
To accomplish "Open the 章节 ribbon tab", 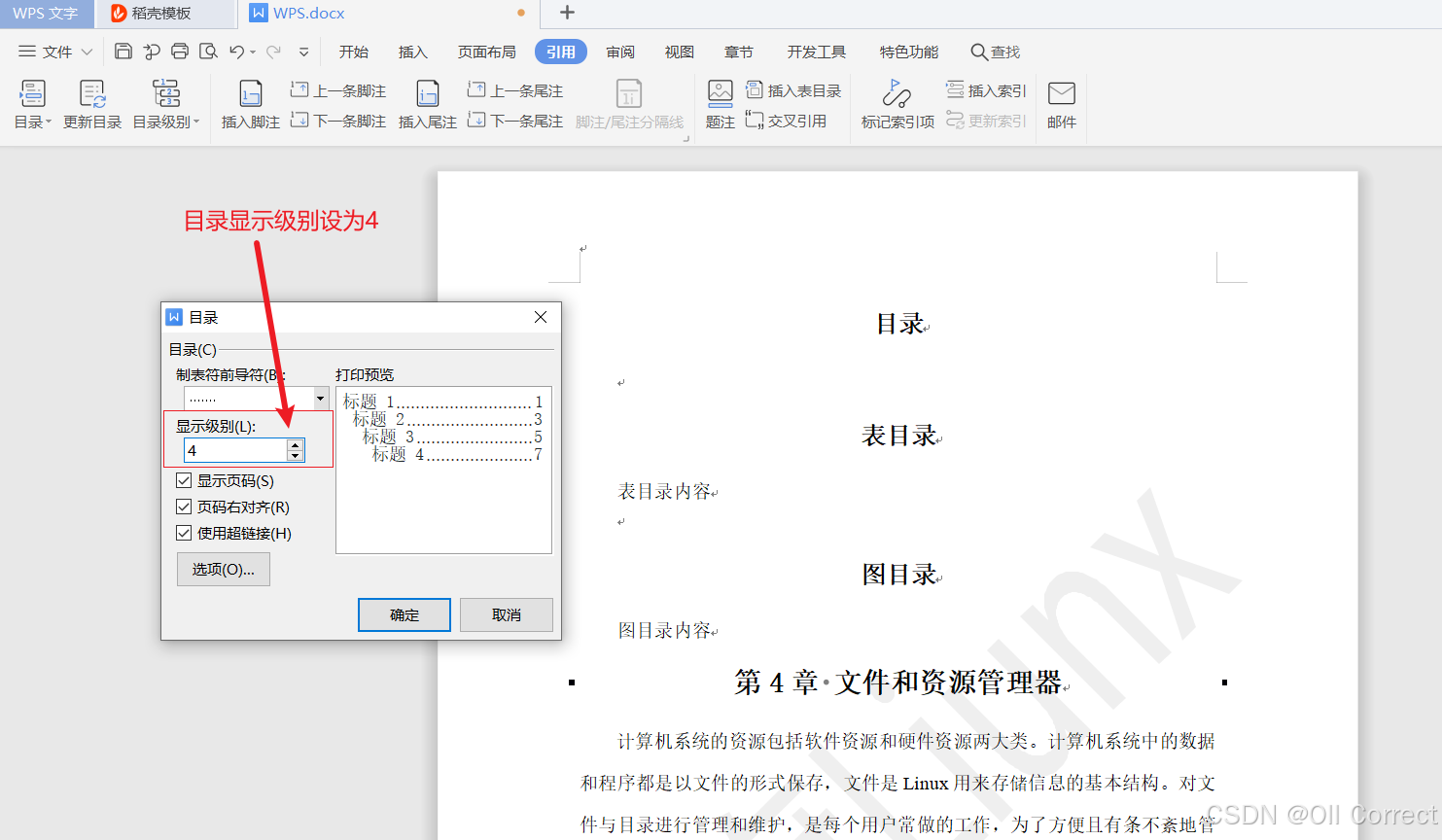I will (739, 52).
